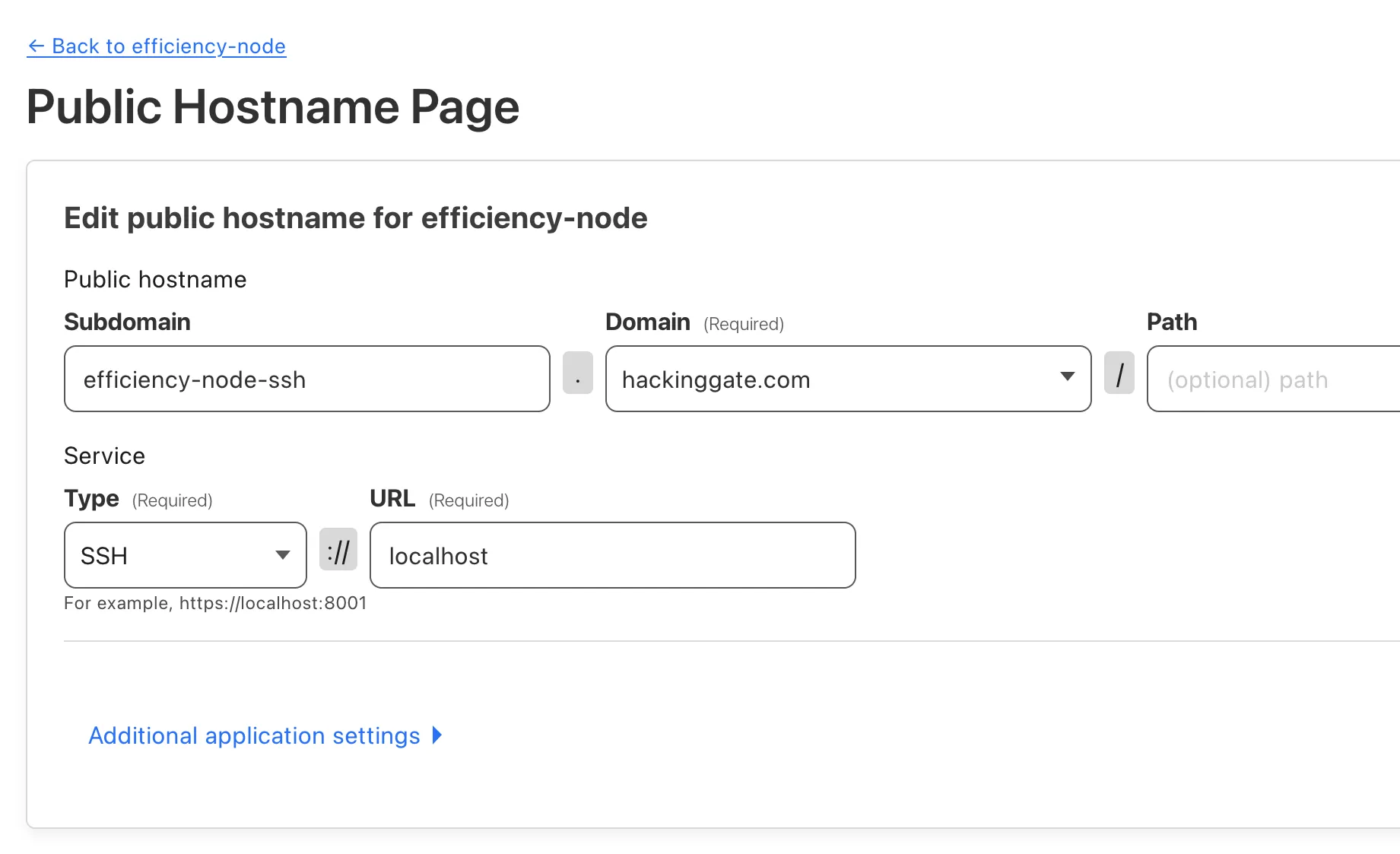
Task: Click the URL field containing localhost
Action: 612,555
